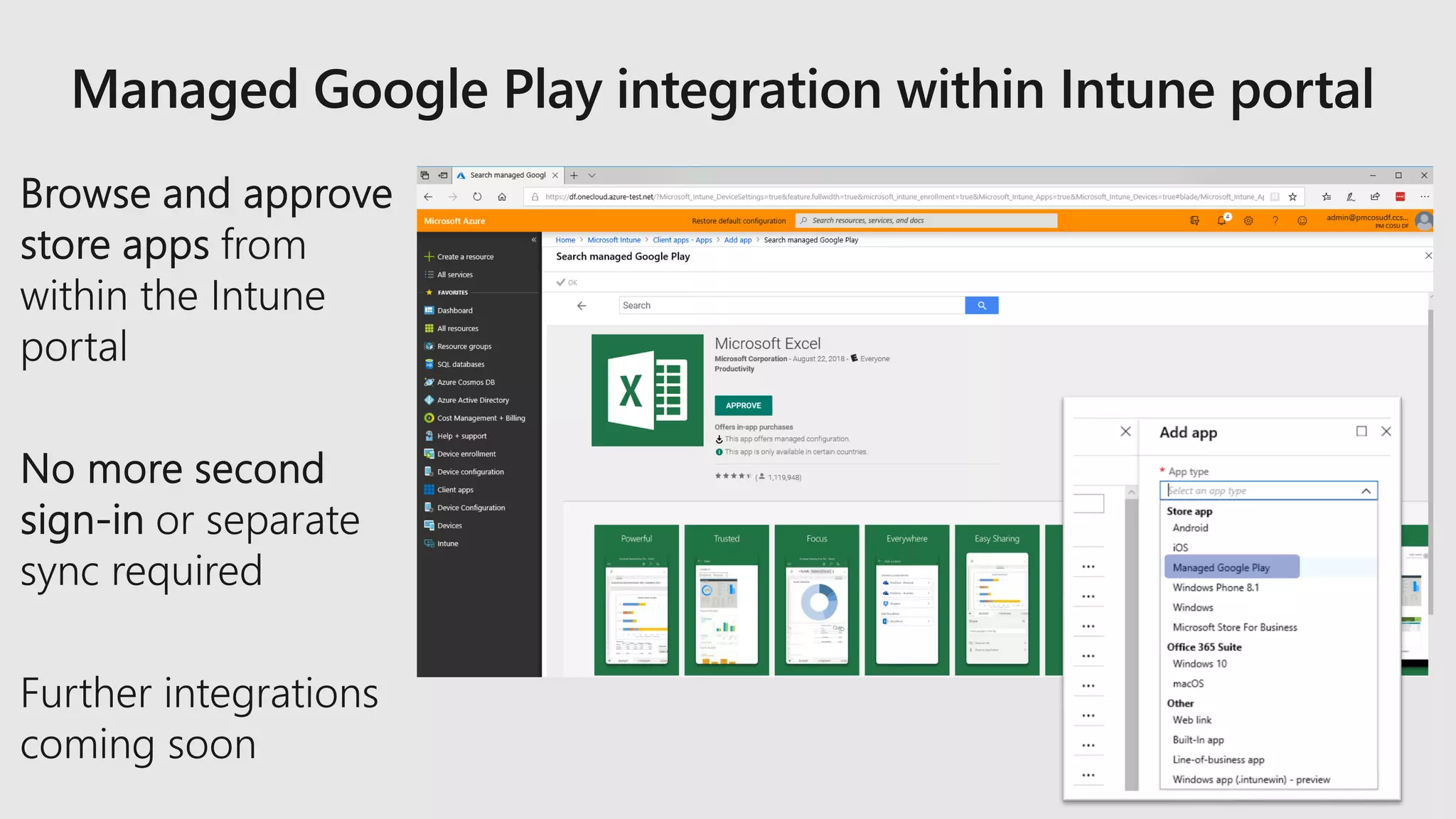Collapse the Azure sidebar chevron
Image resolution: width=1456 pixels, height=819 pixels.
coord(534,240)
